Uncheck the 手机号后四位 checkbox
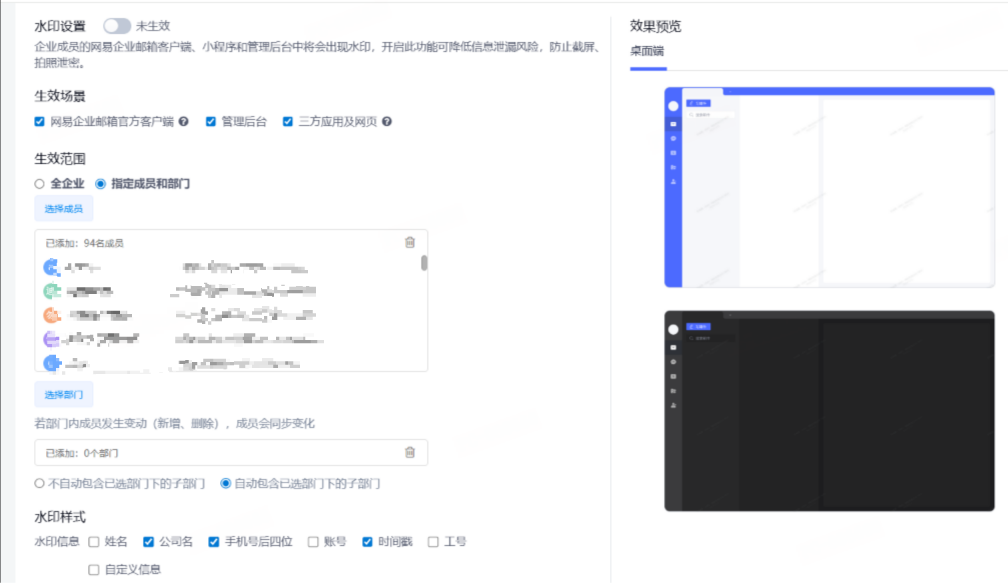 [214, 542]
